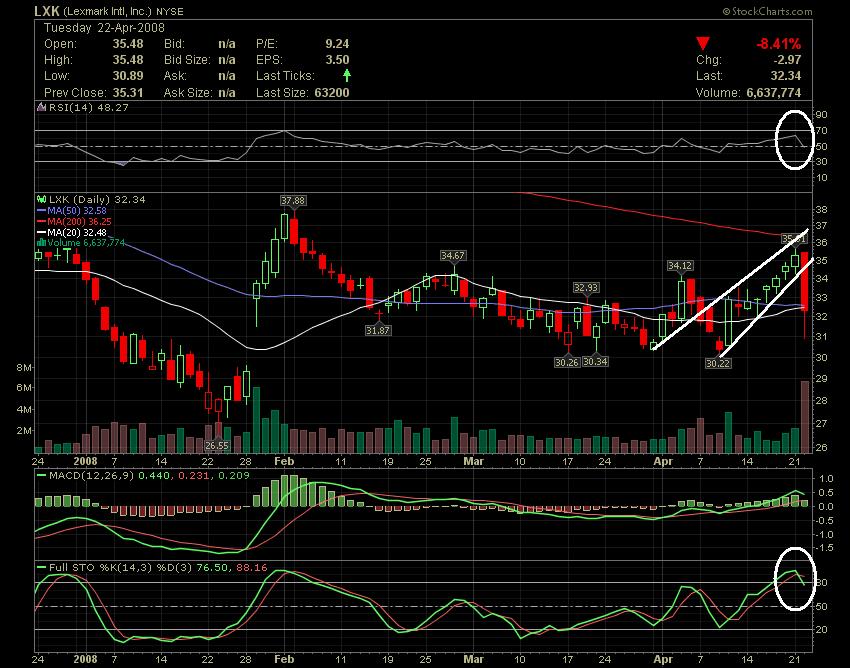850x668 pixels.
Task: Click the blue MA(50) legend color dash
Action: coord(42,210)
